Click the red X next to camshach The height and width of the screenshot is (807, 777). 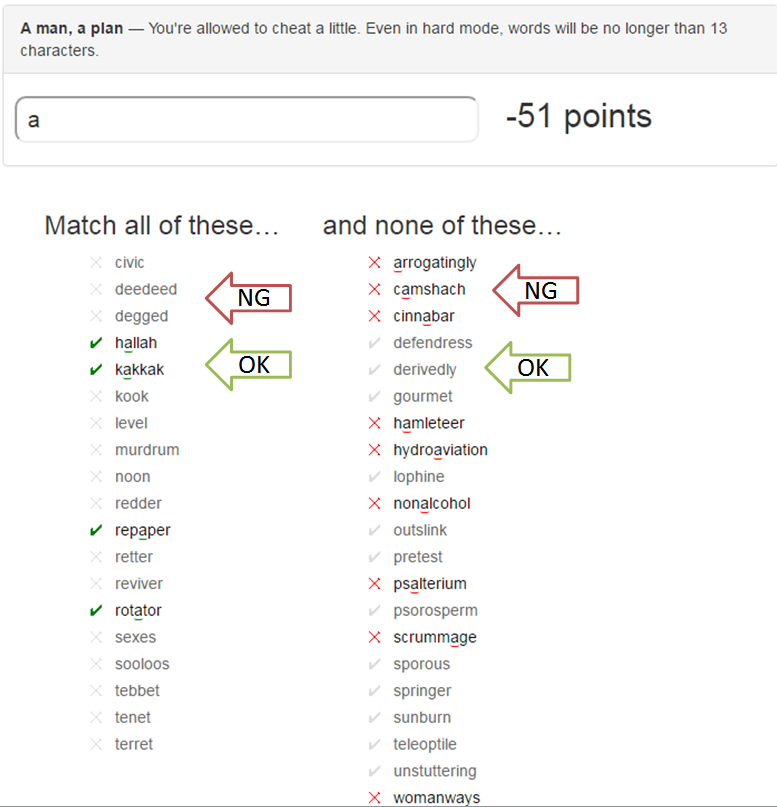pos(375,290)
